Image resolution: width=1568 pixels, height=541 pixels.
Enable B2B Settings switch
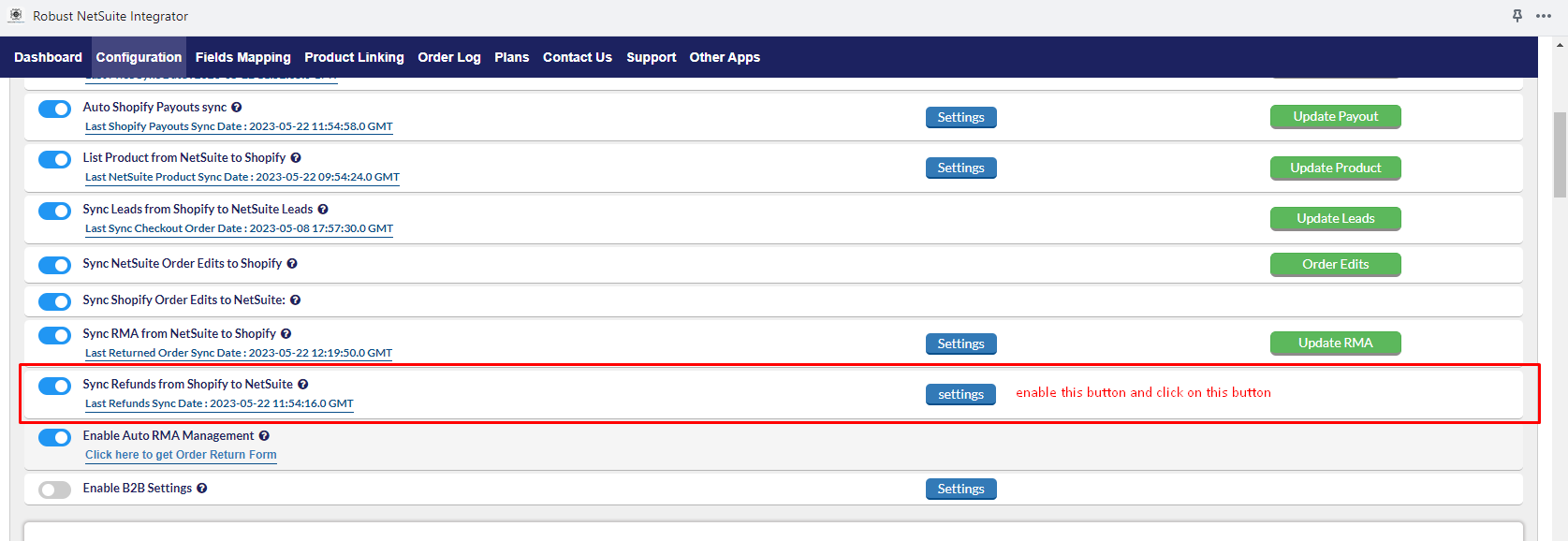(54, 490)
